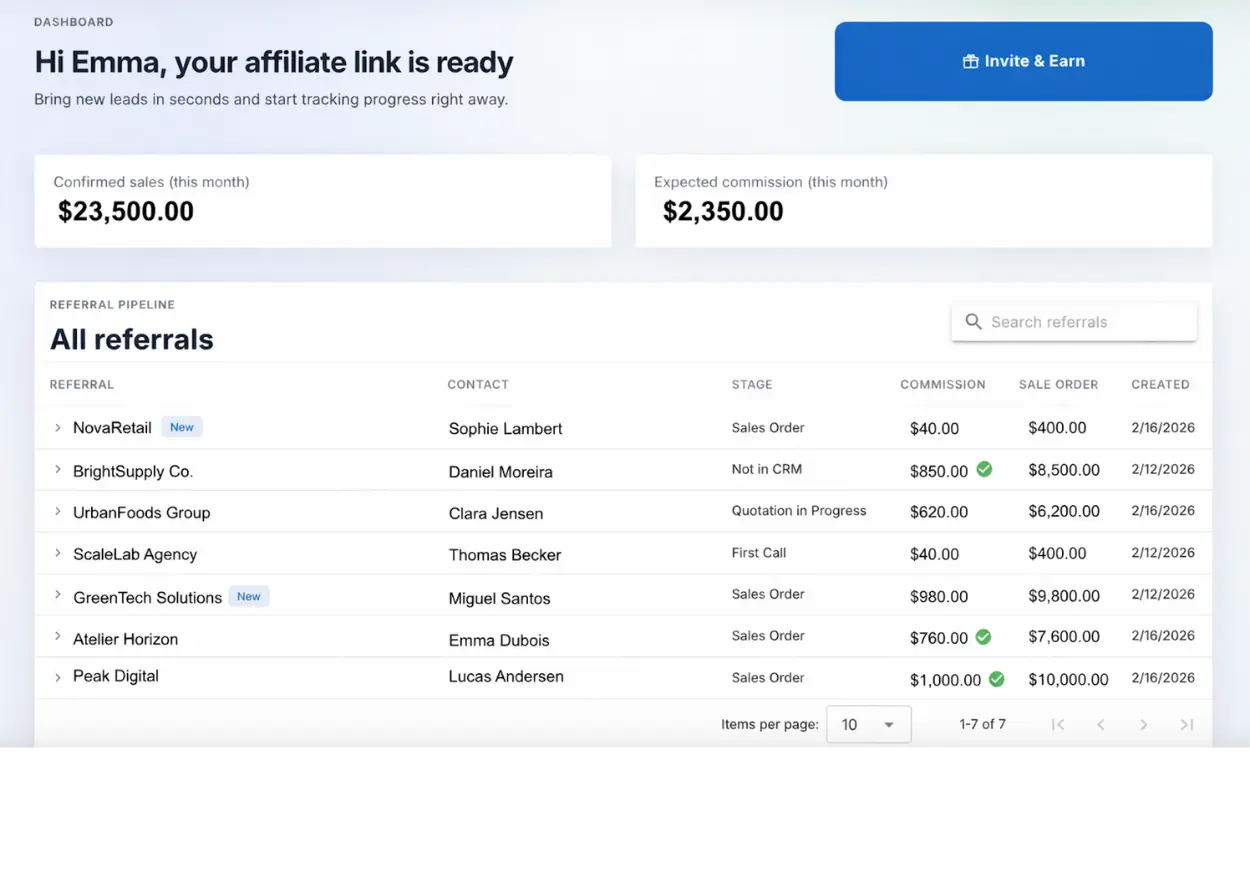This screenshot has width=1250, height=875.
Task: Open the Items per page dropdown
Action: coord(868,725)
